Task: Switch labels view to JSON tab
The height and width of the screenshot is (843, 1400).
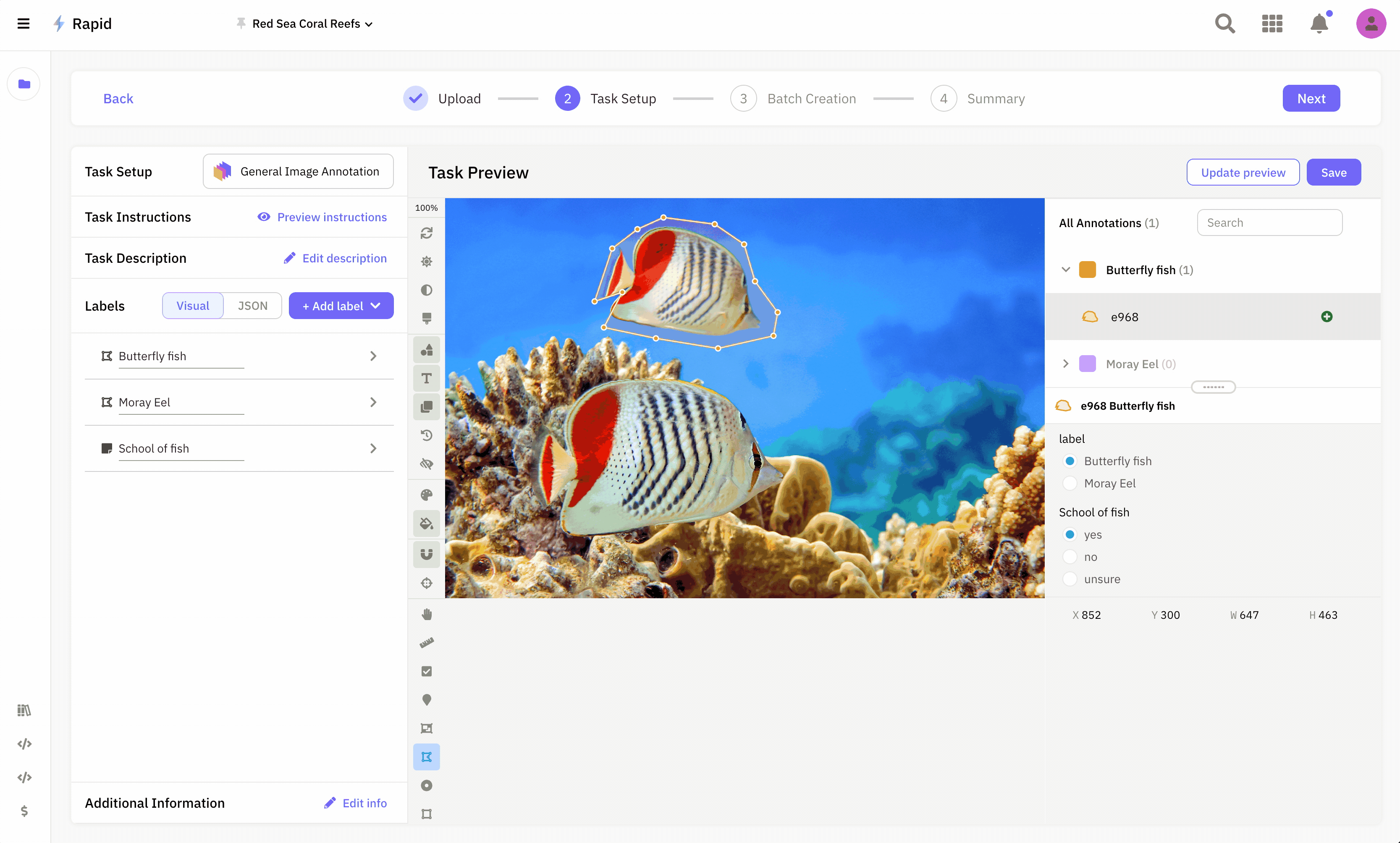Action: click(252, 306)
